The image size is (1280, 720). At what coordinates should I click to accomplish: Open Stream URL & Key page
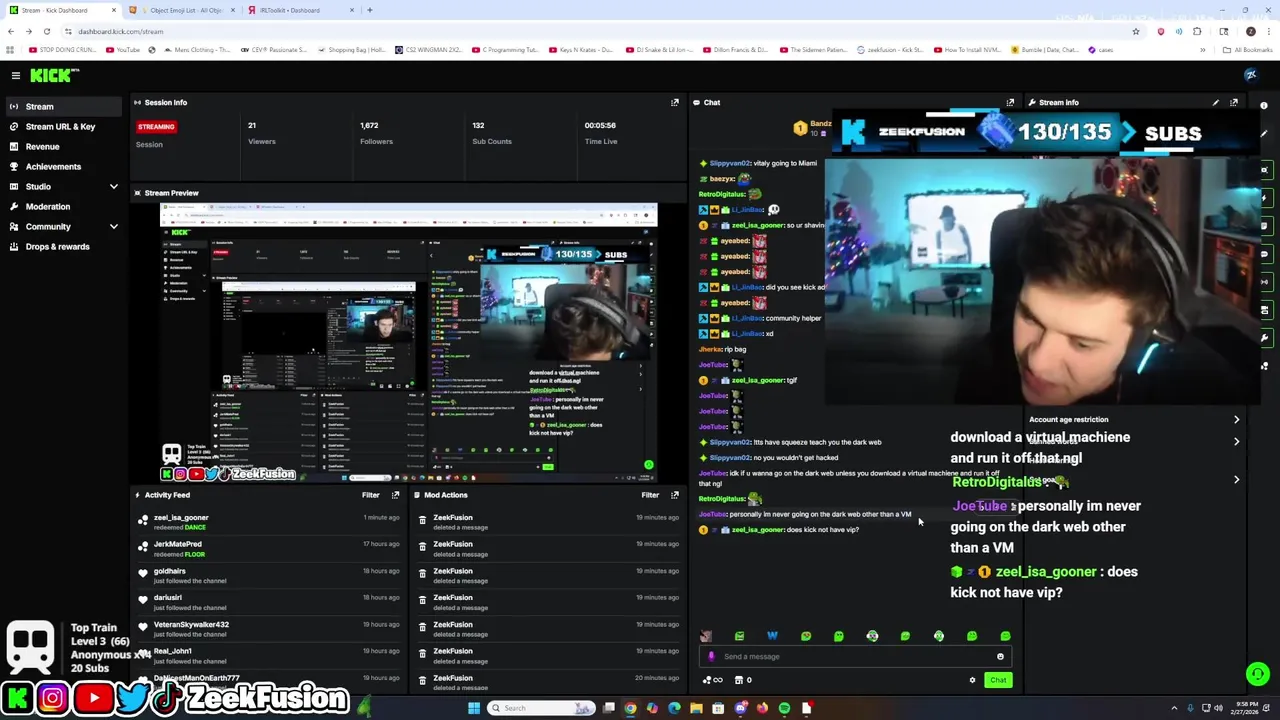[60, 126]
